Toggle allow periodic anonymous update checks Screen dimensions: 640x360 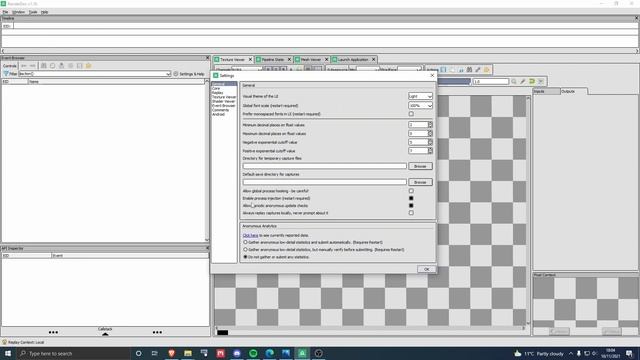click(411, 205)
